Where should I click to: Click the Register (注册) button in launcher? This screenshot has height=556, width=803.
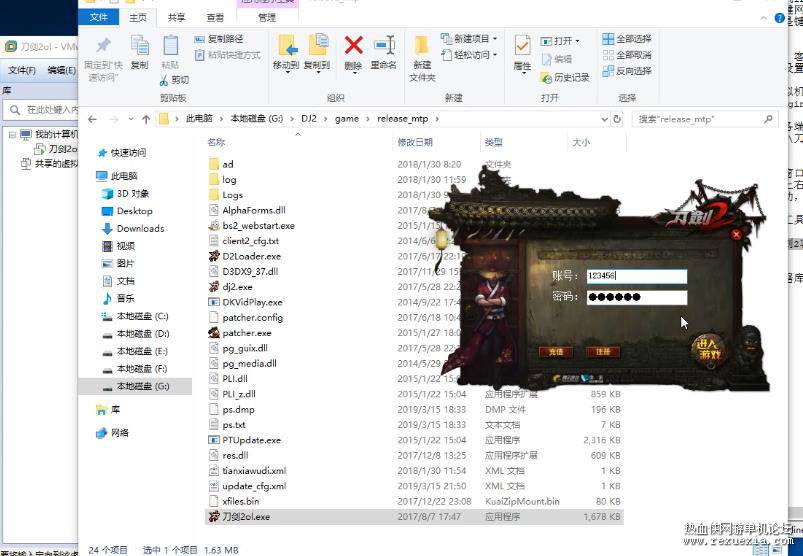pyautogui.click(x=603, y=352)
